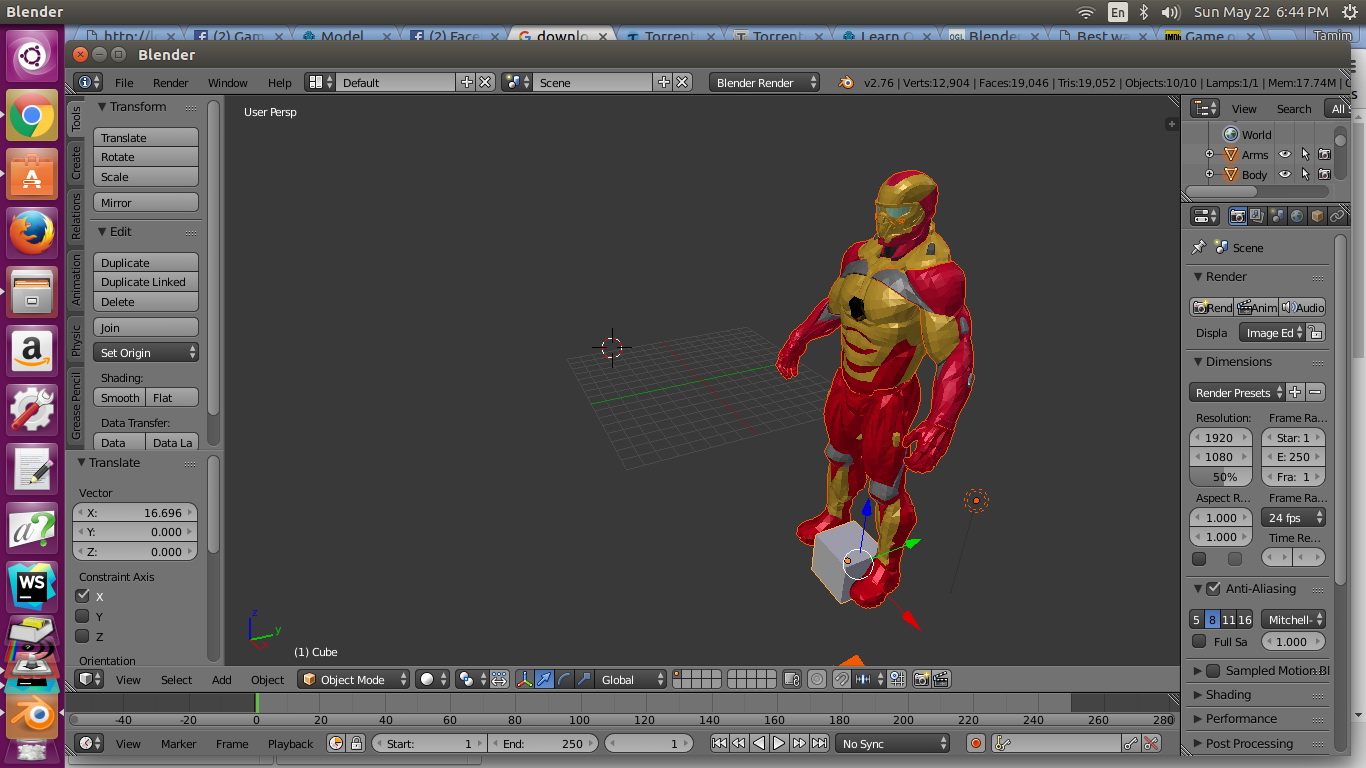Click the browse scene icon
This screenshot has width=1366, height=768.
tap(517, 82)
